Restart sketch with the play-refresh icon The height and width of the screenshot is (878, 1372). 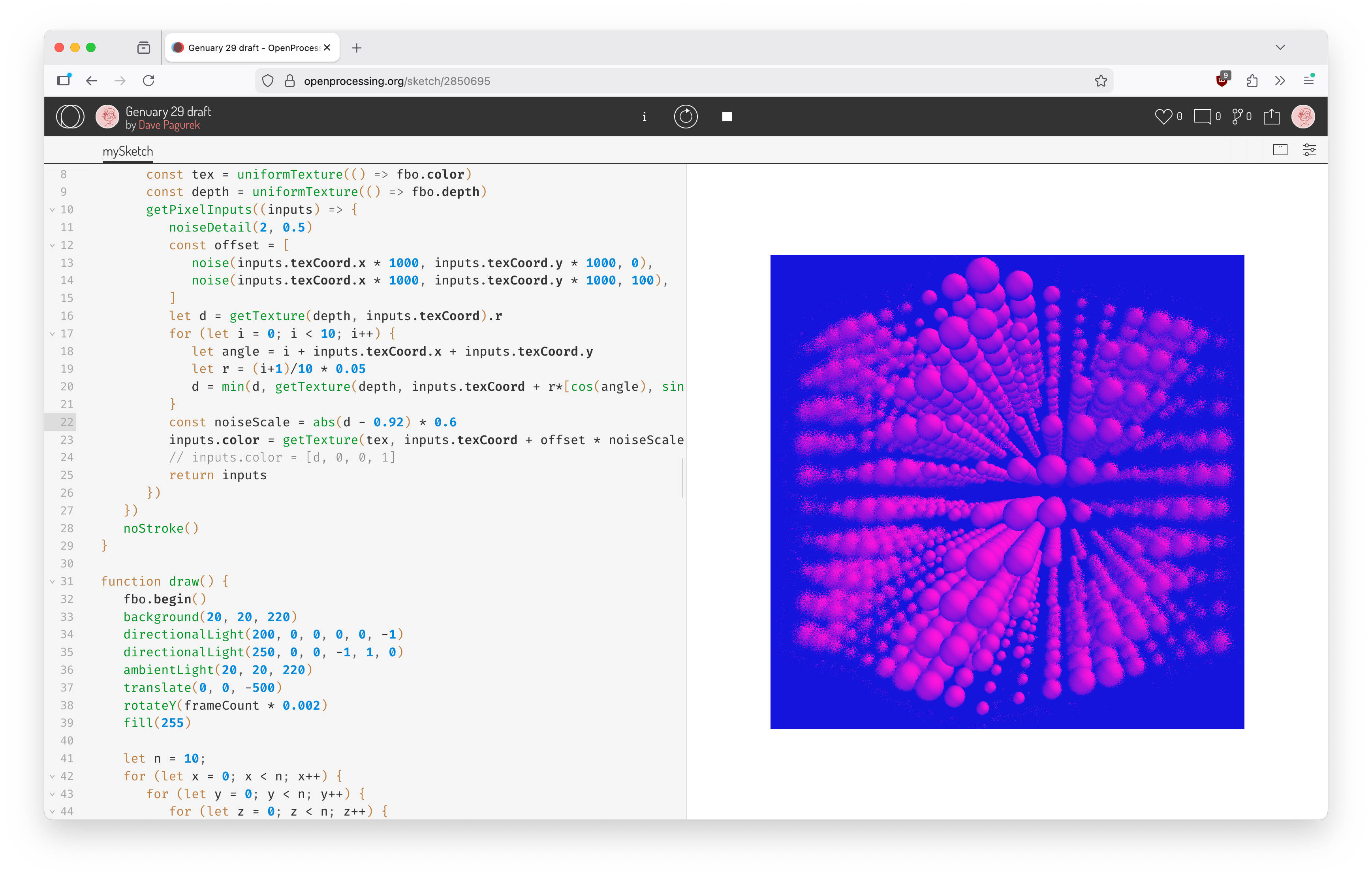coord(686,116)
